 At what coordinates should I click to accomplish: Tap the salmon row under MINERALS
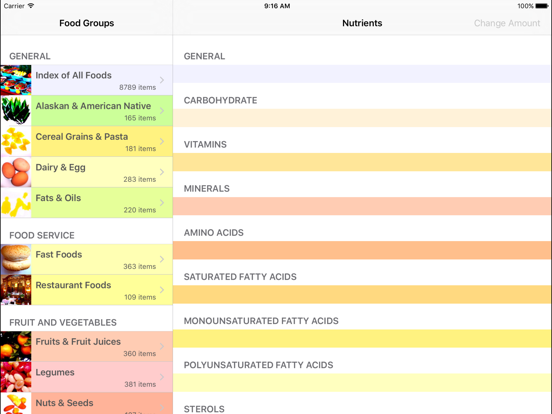(361, 206)
